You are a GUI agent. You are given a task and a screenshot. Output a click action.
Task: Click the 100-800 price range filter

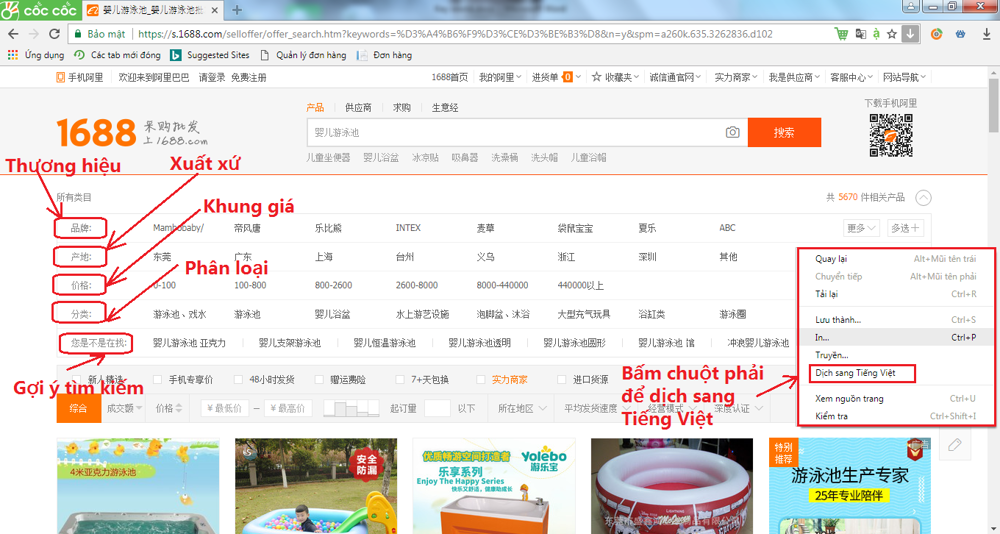point(250,285)
